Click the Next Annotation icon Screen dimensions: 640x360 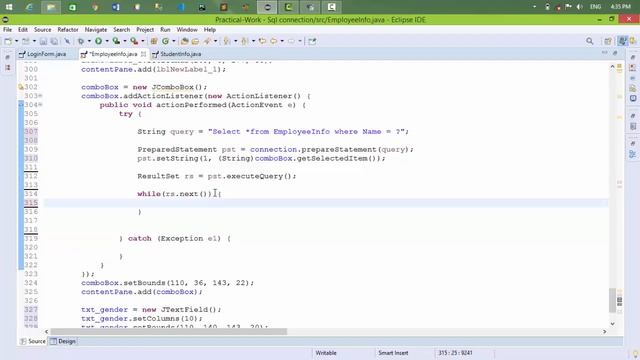(x=227, y=41)
